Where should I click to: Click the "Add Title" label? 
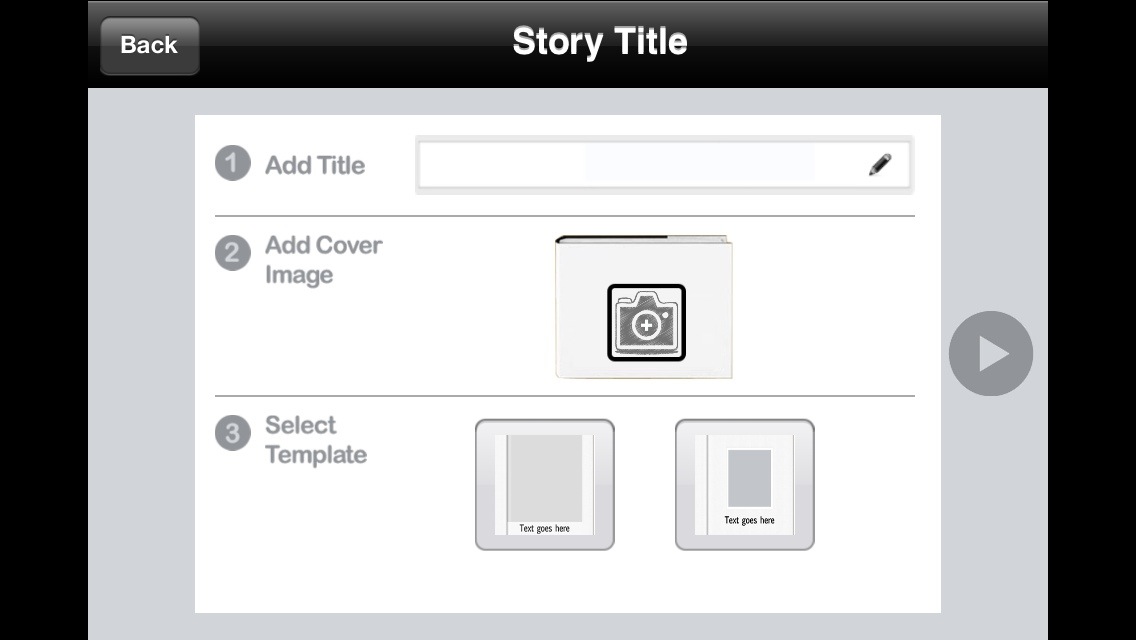[x=315, y=165]
